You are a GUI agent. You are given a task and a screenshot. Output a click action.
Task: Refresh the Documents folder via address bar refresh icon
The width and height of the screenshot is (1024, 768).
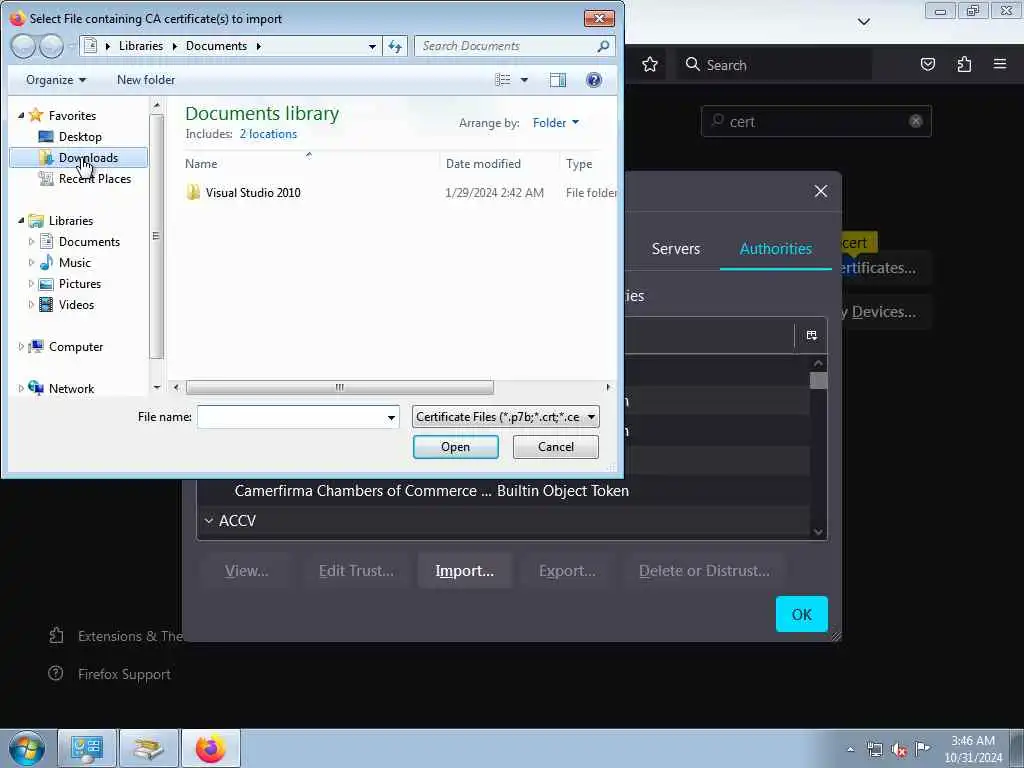click(x=395, y=46)
